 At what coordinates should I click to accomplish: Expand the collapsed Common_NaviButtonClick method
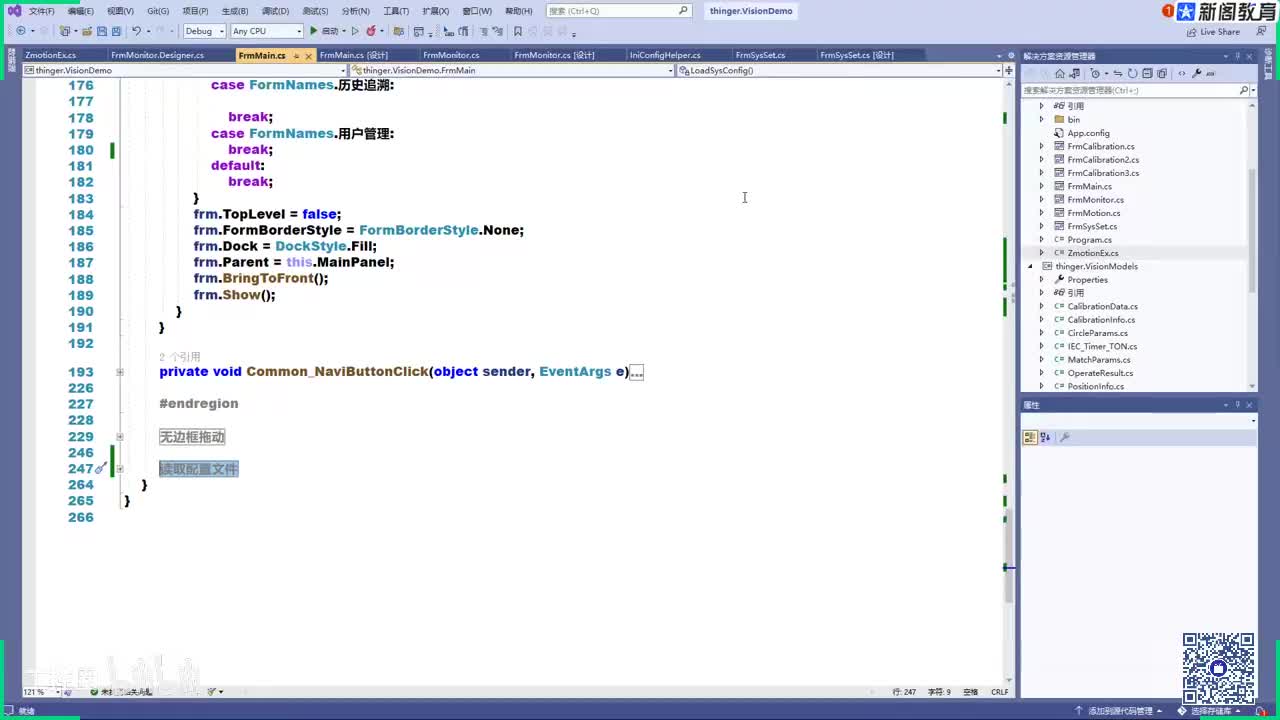click(x=120, y=372)
